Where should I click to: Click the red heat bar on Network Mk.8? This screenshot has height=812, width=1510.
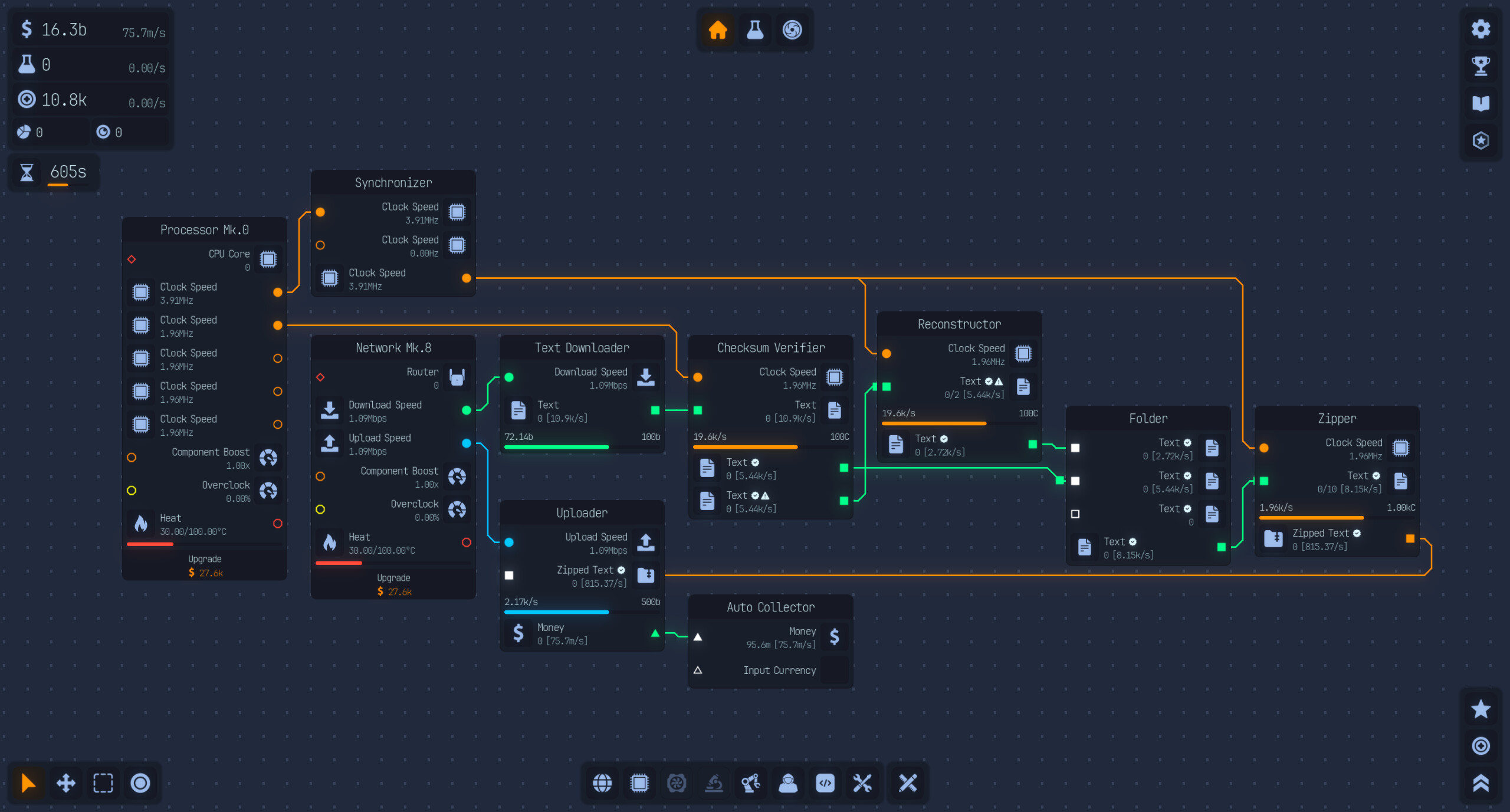pos(339,564)
